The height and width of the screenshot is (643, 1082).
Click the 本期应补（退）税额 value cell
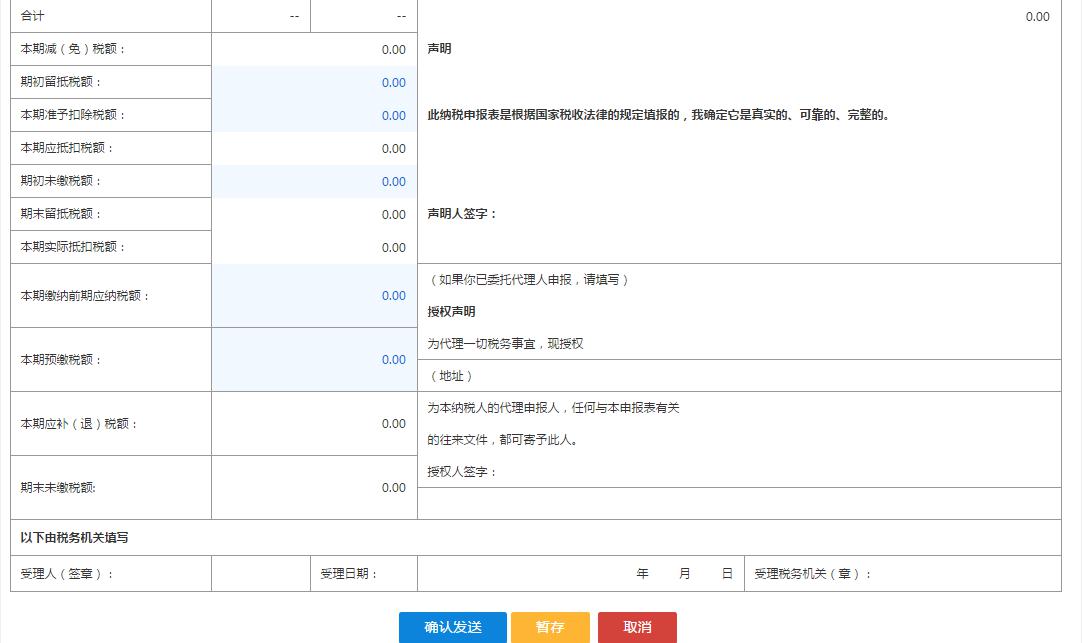pos(314,424)
